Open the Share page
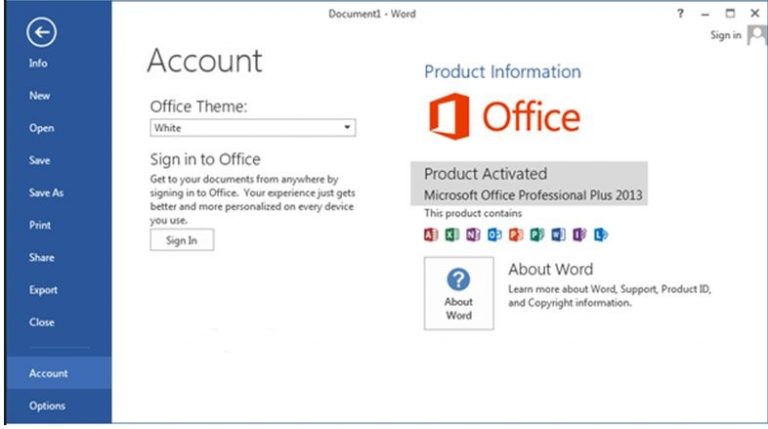This screenshot has height=429, width=768. point(41,258)
